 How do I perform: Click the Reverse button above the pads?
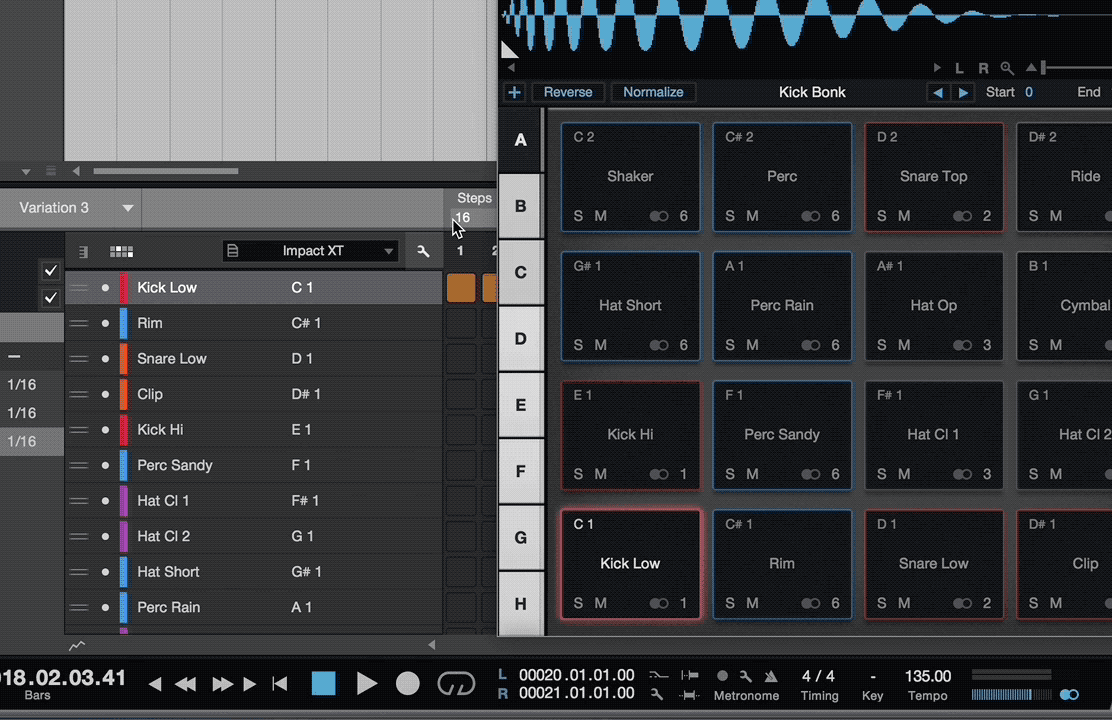(568, 92)
